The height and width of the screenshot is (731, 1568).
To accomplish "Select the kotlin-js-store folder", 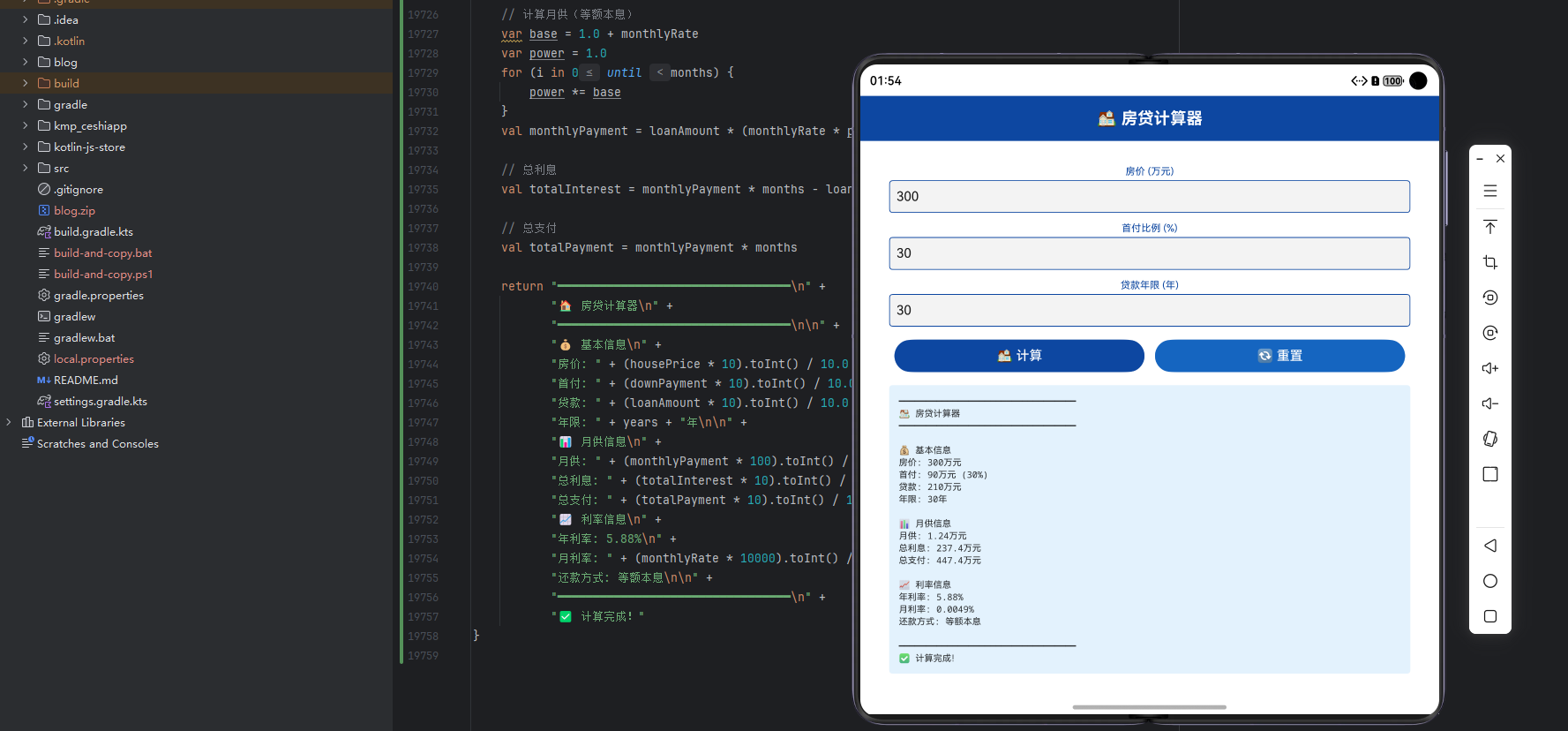I will click(89, 147).
